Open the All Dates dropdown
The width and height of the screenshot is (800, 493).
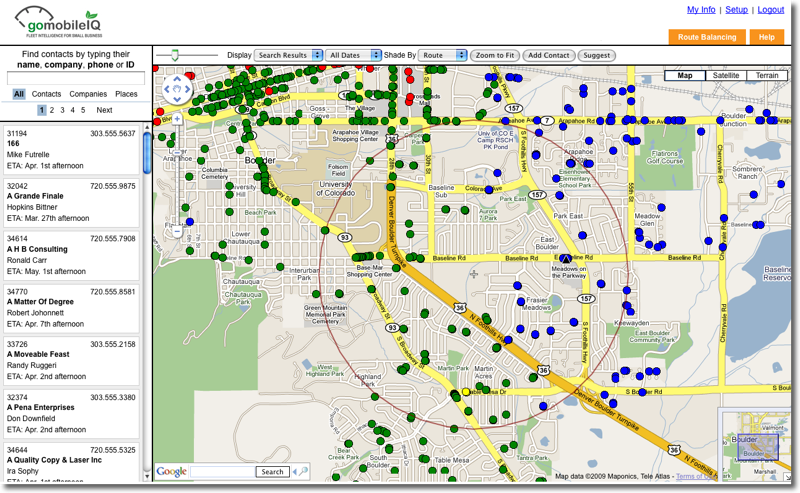click(x=354, y=56)
